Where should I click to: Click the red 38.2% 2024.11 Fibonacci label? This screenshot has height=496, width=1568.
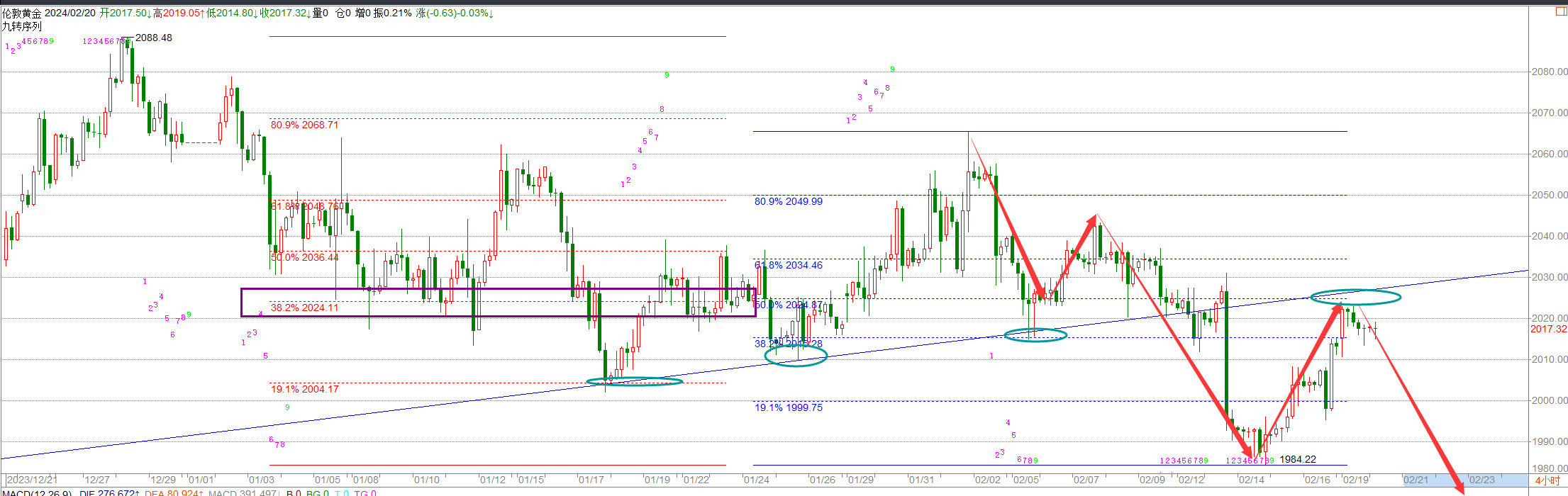[x=305, y=308]
